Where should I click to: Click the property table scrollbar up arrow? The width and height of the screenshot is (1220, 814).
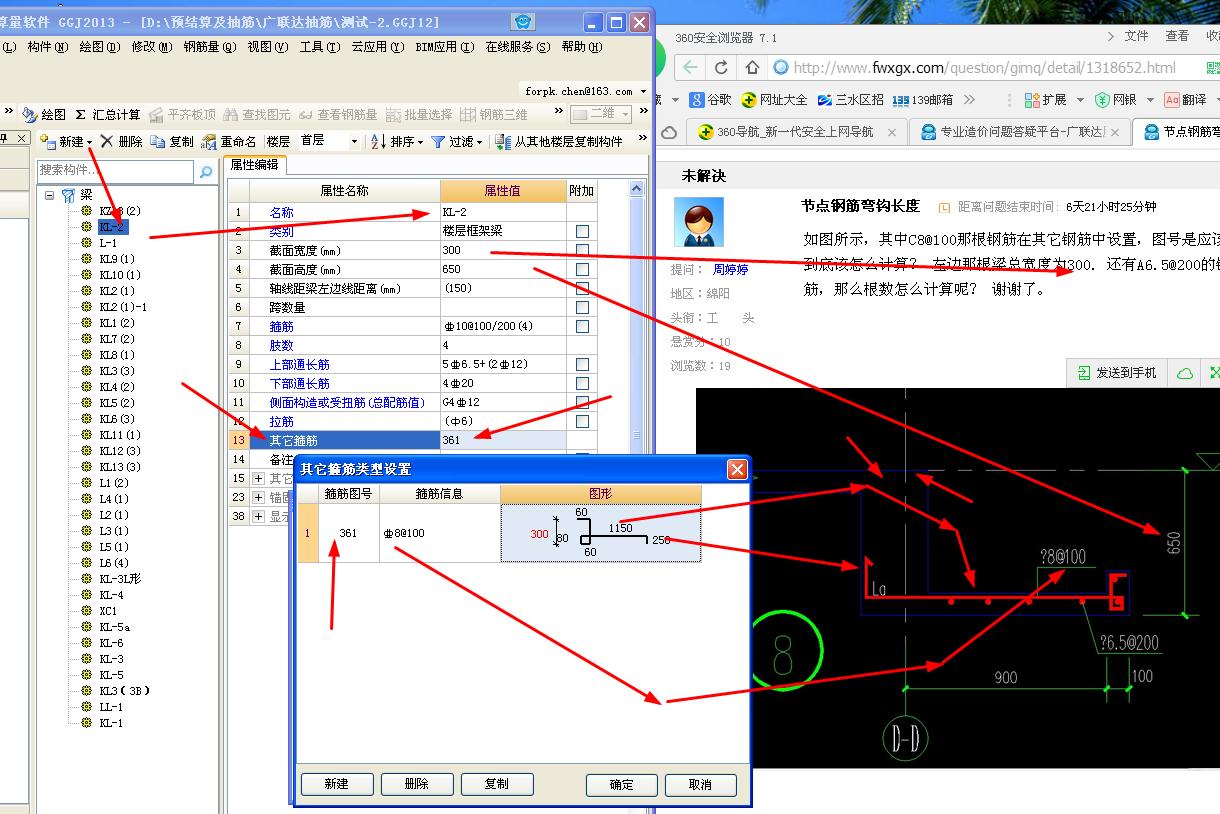tap(637, 189)
